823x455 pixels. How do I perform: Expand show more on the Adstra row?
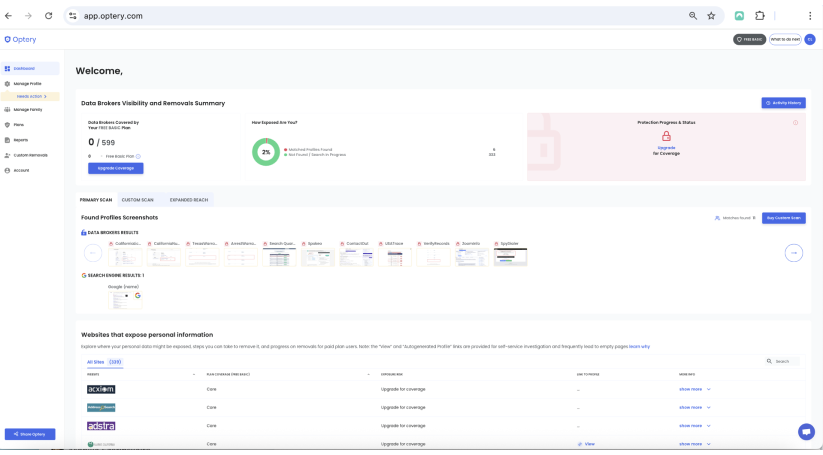pyautogui.click(x=694, y=426)
